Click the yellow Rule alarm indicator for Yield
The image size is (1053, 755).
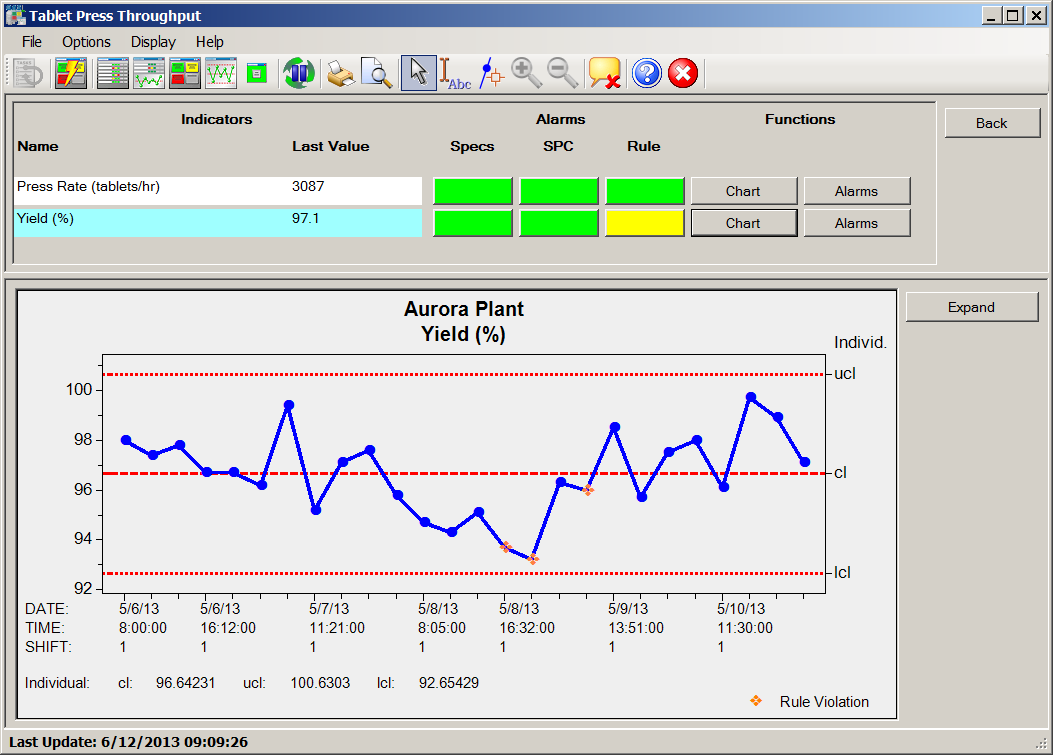click(643, 222)
